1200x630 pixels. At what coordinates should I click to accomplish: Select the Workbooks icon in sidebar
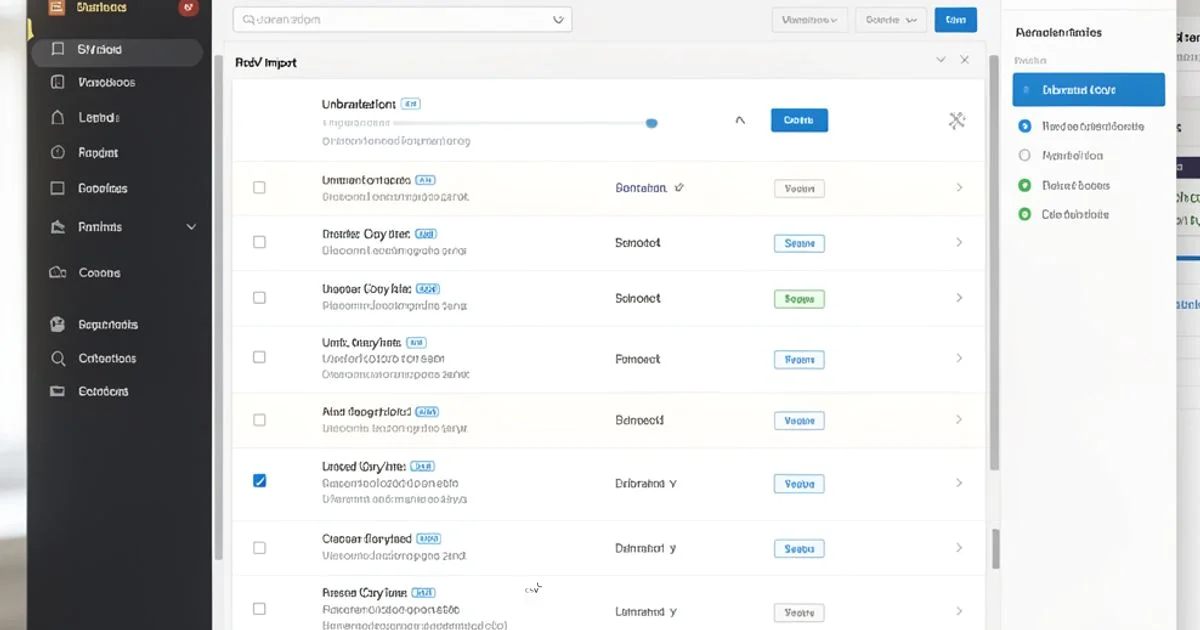point(60,82)
